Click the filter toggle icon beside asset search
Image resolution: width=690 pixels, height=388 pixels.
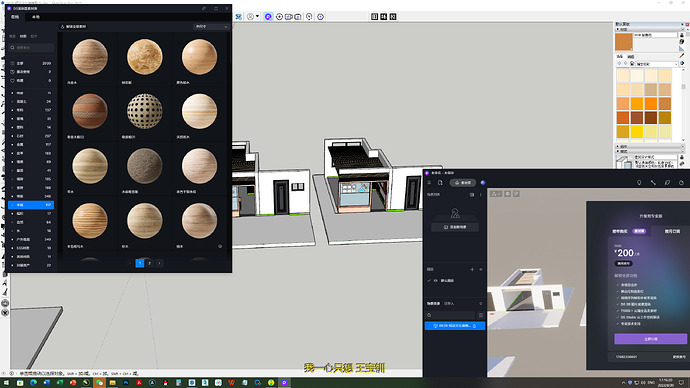coord(481,315)
